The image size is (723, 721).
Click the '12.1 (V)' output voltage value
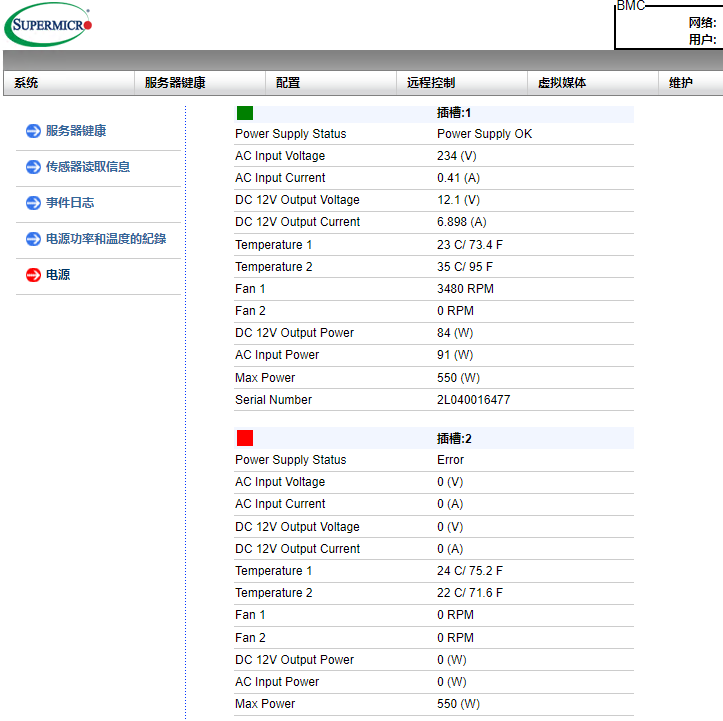(459, 200)
